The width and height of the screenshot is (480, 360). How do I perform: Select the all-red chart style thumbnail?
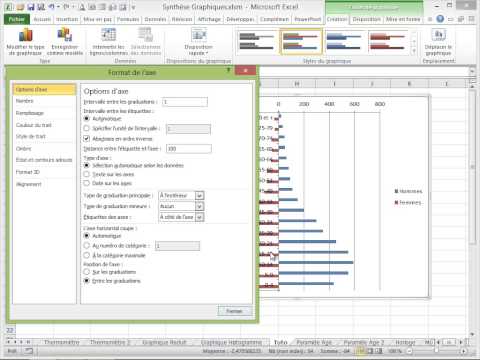coord(387,41)
